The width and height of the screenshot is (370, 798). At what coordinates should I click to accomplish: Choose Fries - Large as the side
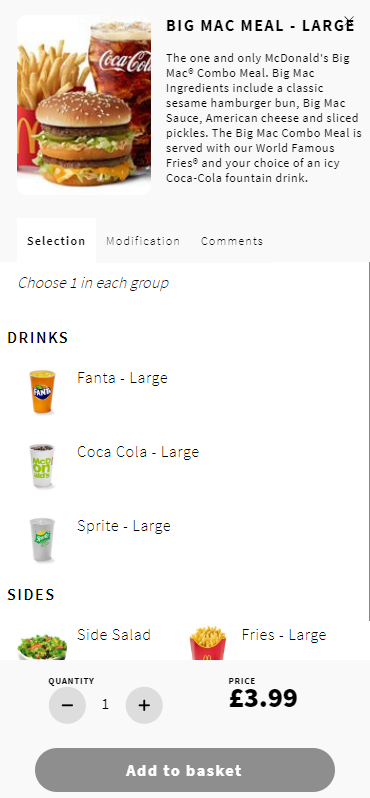coord(284,635)
